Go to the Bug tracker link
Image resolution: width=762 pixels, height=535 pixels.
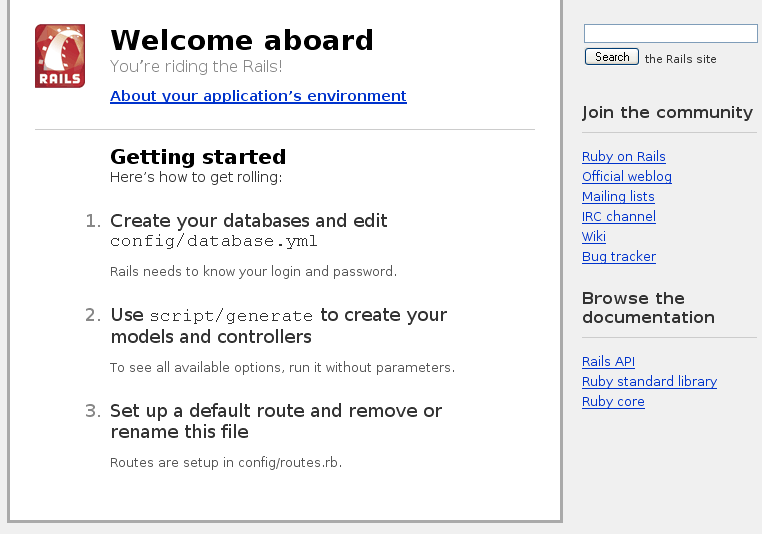pyautogui.click(x=619, y=257)
